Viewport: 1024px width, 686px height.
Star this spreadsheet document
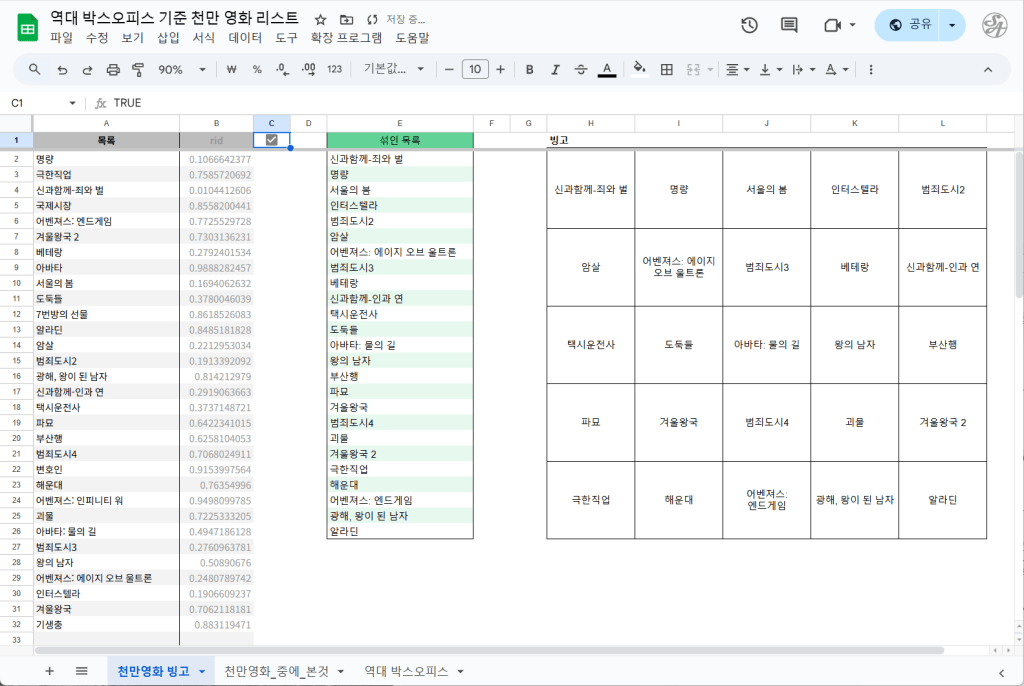[x=320, y=19]
